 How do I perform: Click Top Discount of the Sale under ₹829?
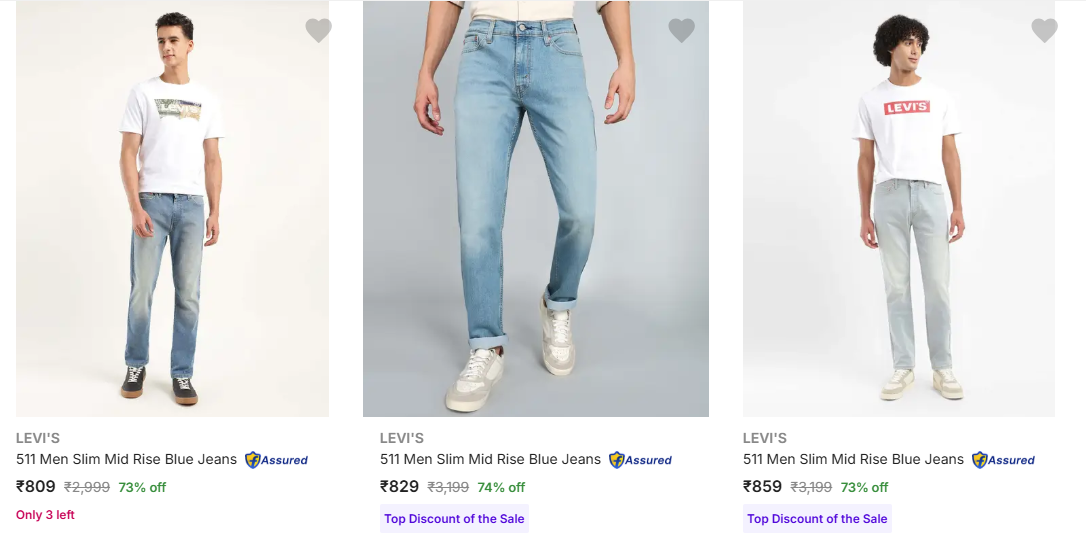click(x=454, y=519)
